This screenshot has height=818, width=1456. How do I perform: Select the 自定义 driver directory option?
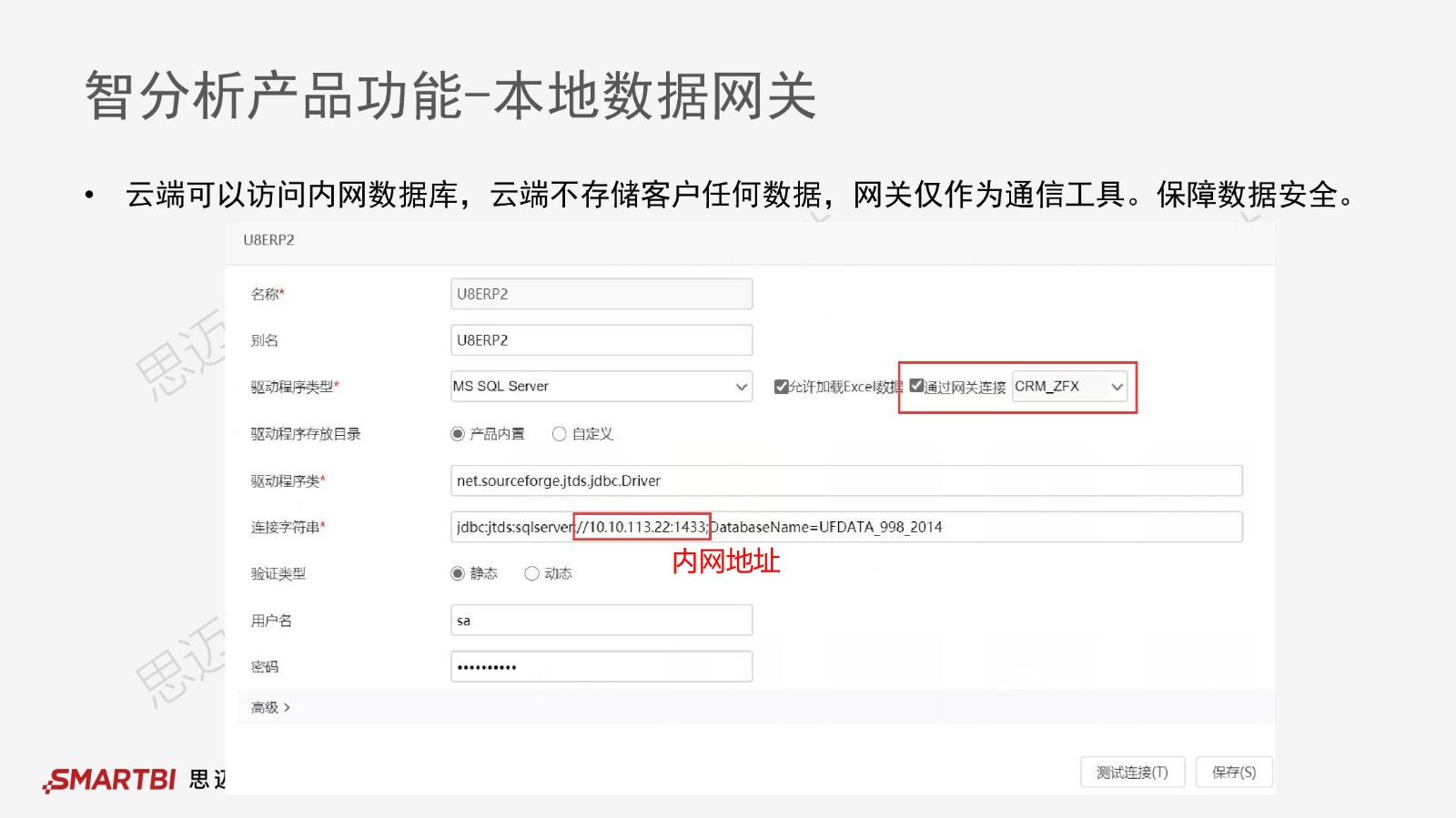pos(559,434)
